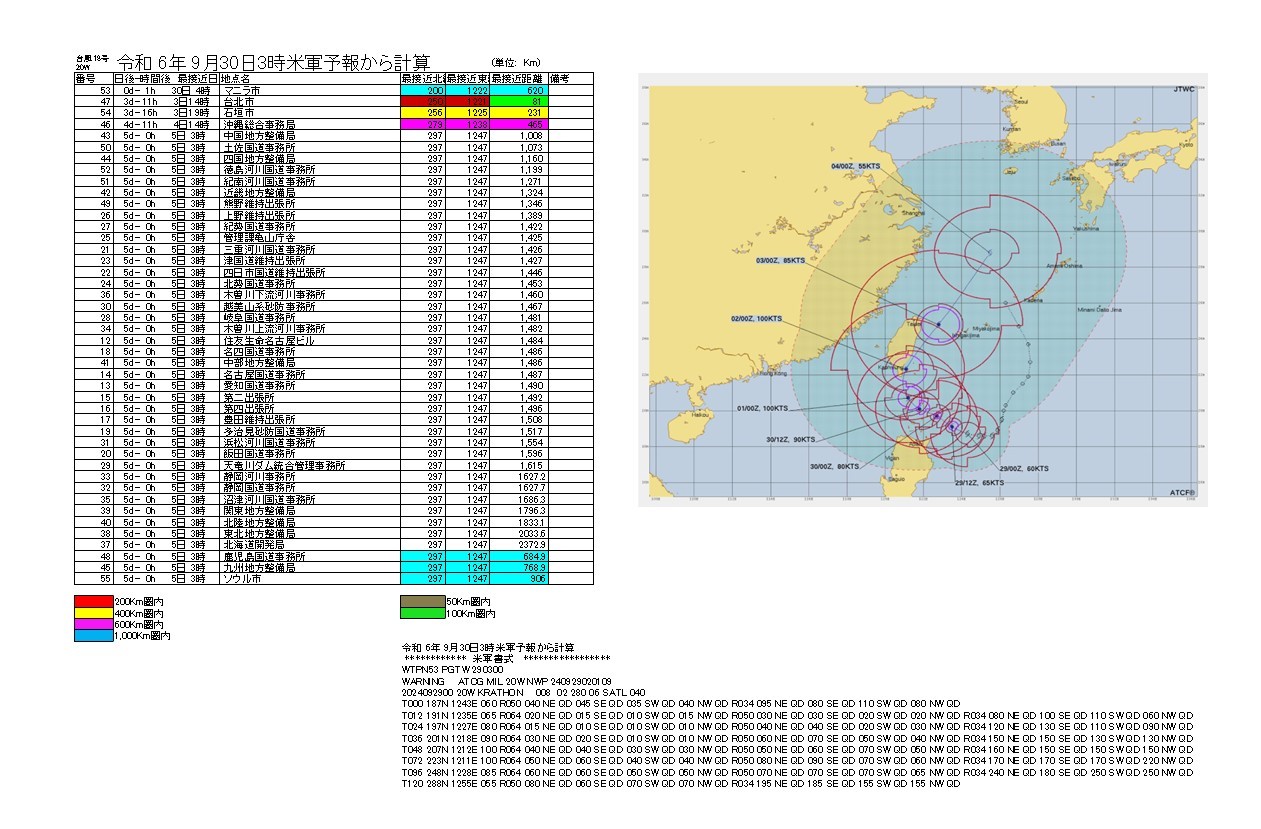Select the 最接近距離 column header

(518, 78)
